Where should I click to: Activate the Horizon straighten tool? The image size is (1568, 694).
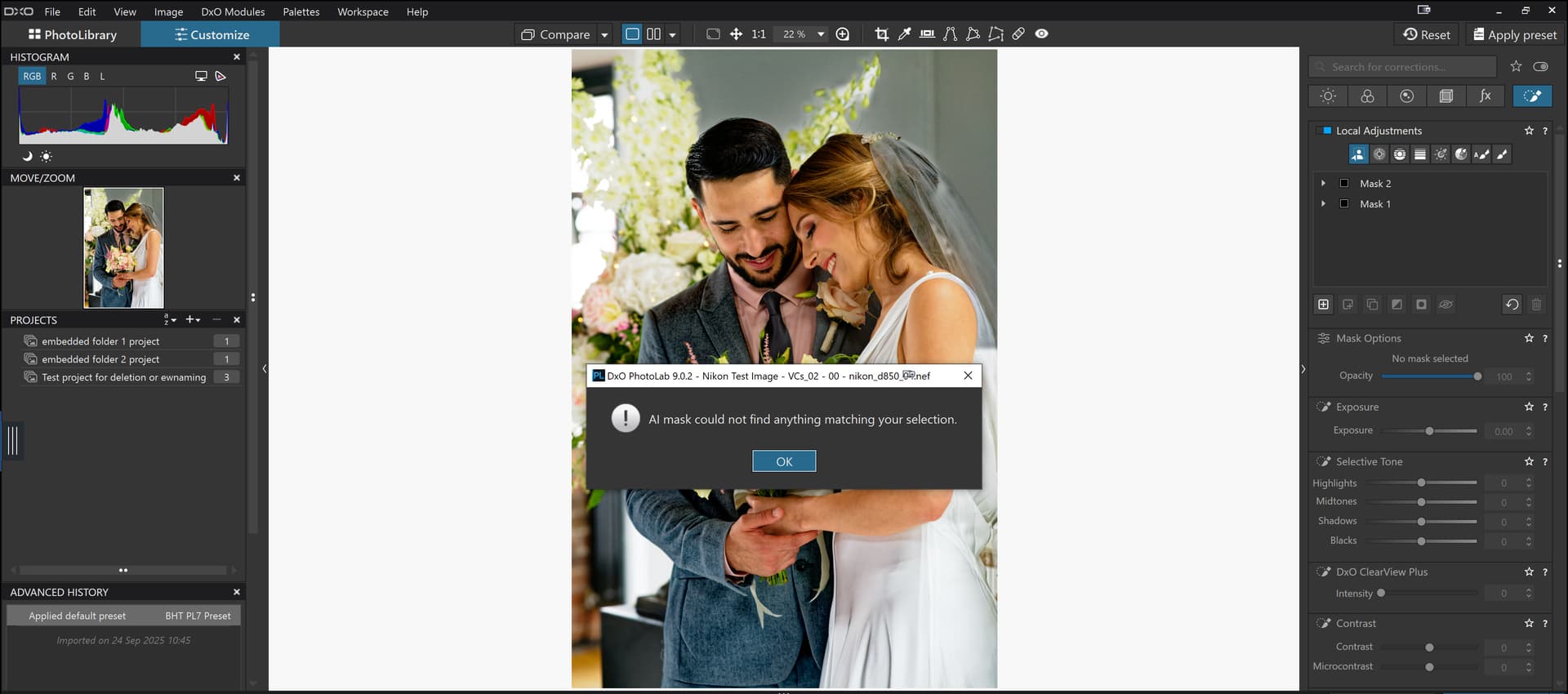pos(927,34)
